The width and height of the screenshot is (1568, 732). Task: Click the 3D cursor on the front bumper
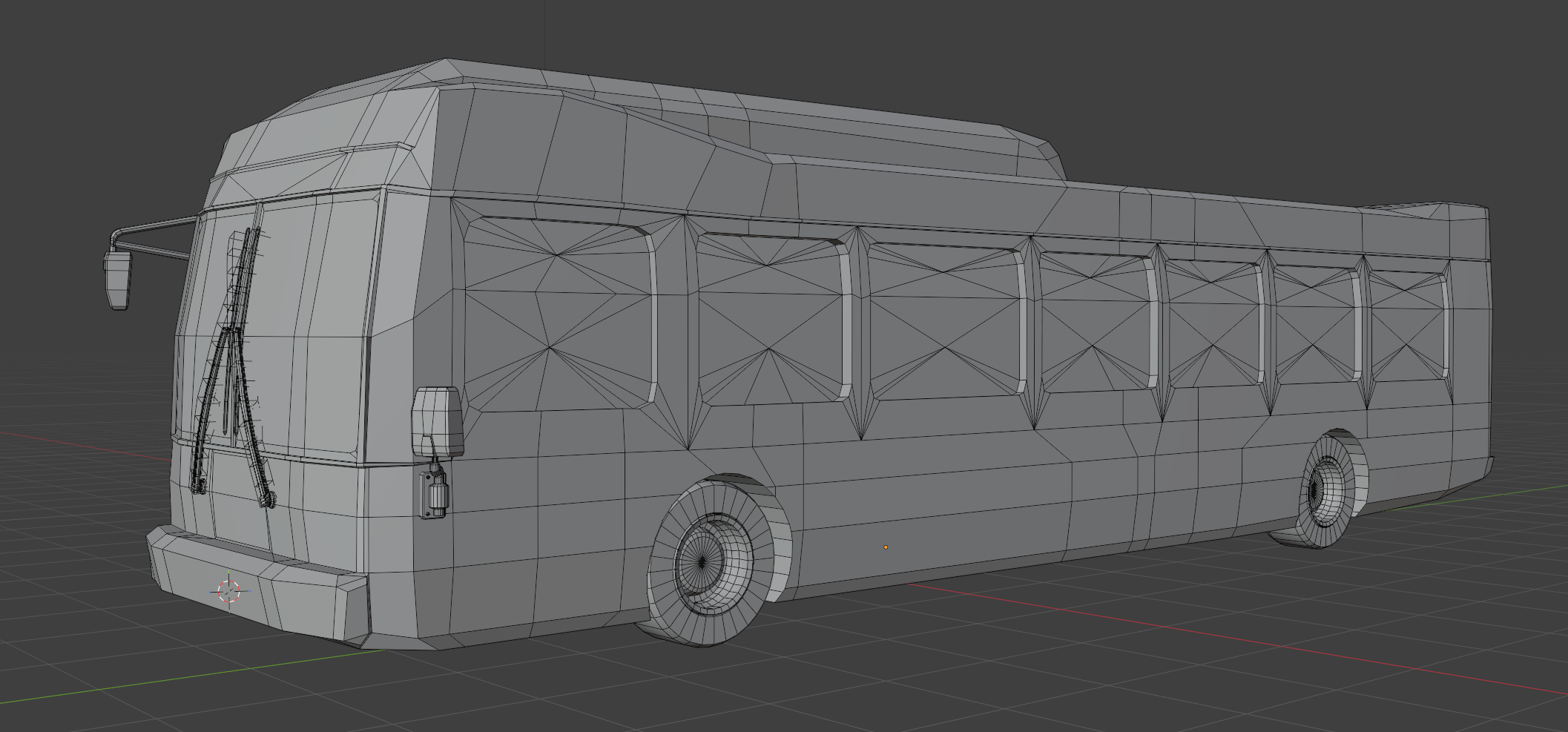coord(229,591)
